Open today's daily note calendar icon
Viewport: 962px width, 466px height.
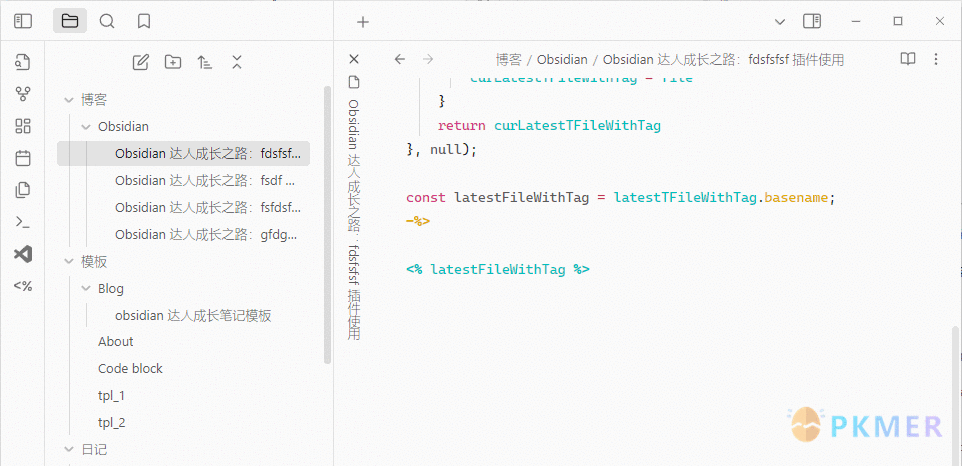tap(23, 158)
